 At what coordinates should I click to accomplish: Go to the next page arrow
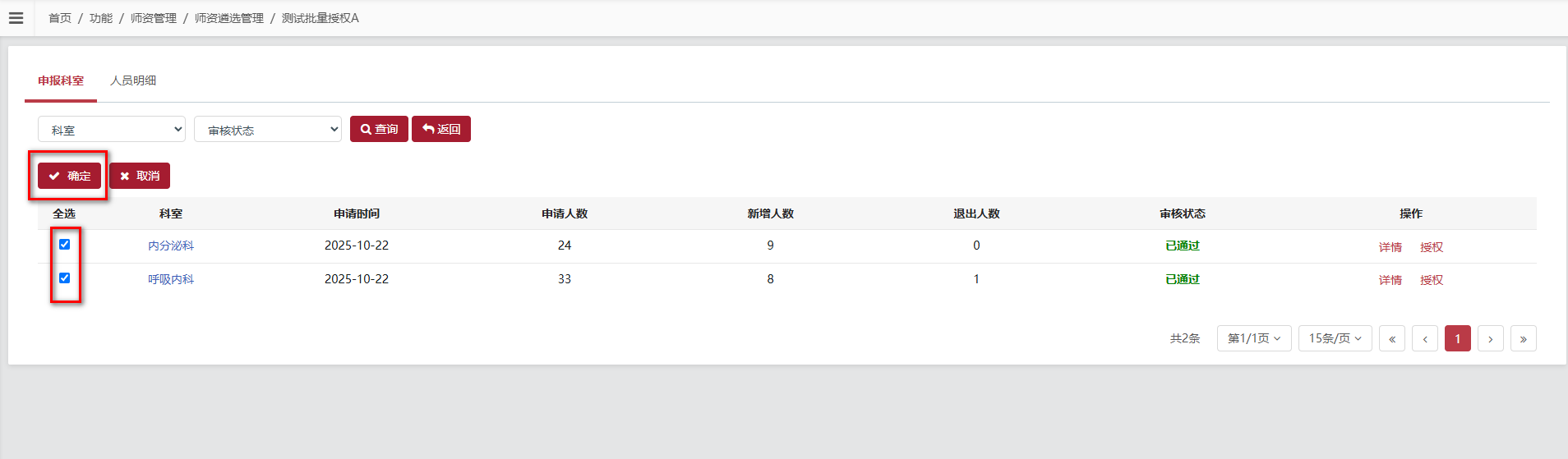pos(1491,338)
